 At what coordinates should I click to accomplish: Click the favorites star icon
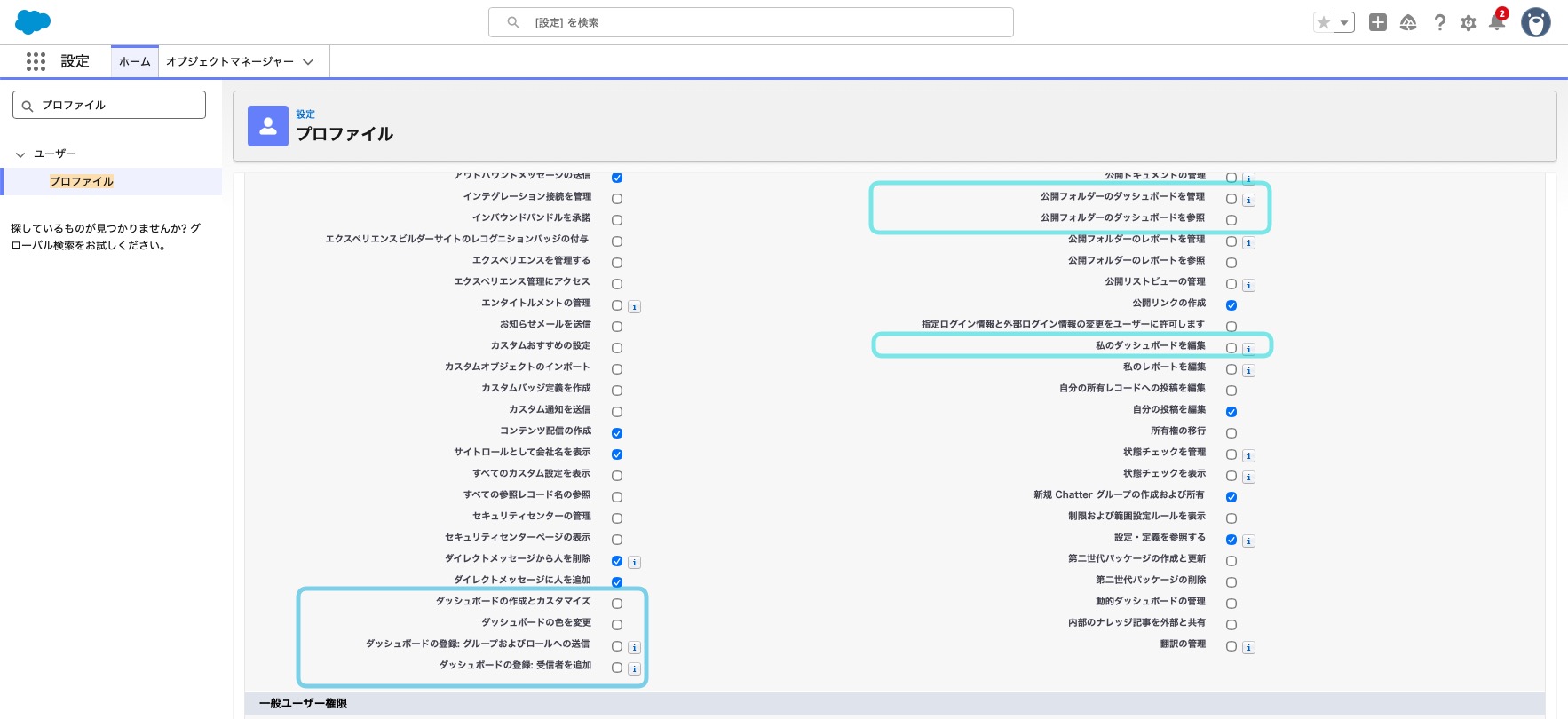tap(1324, 23)
